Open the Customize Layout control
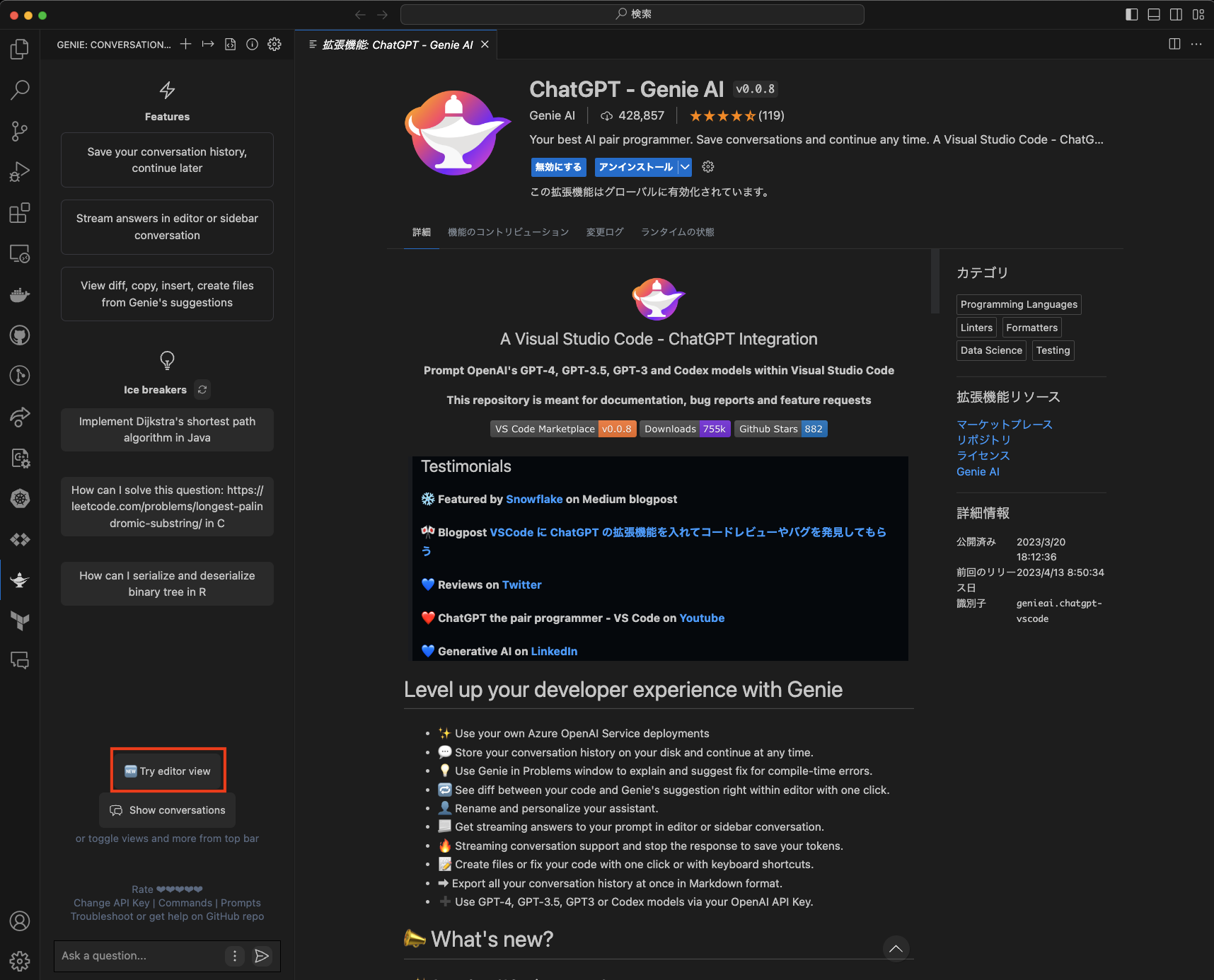Viewport: 1214px width, 980px height. click(1198, 14)
